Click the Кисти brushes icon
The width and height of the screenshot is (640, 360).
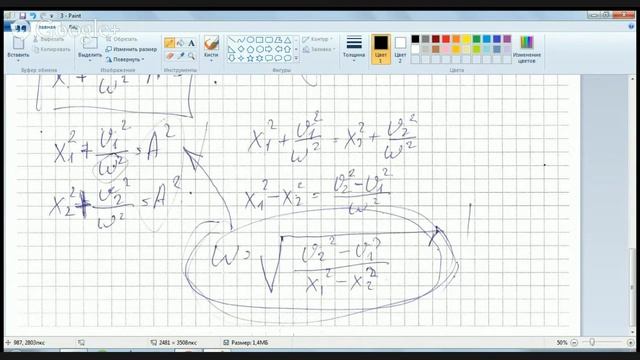click(x=211, y=43)
